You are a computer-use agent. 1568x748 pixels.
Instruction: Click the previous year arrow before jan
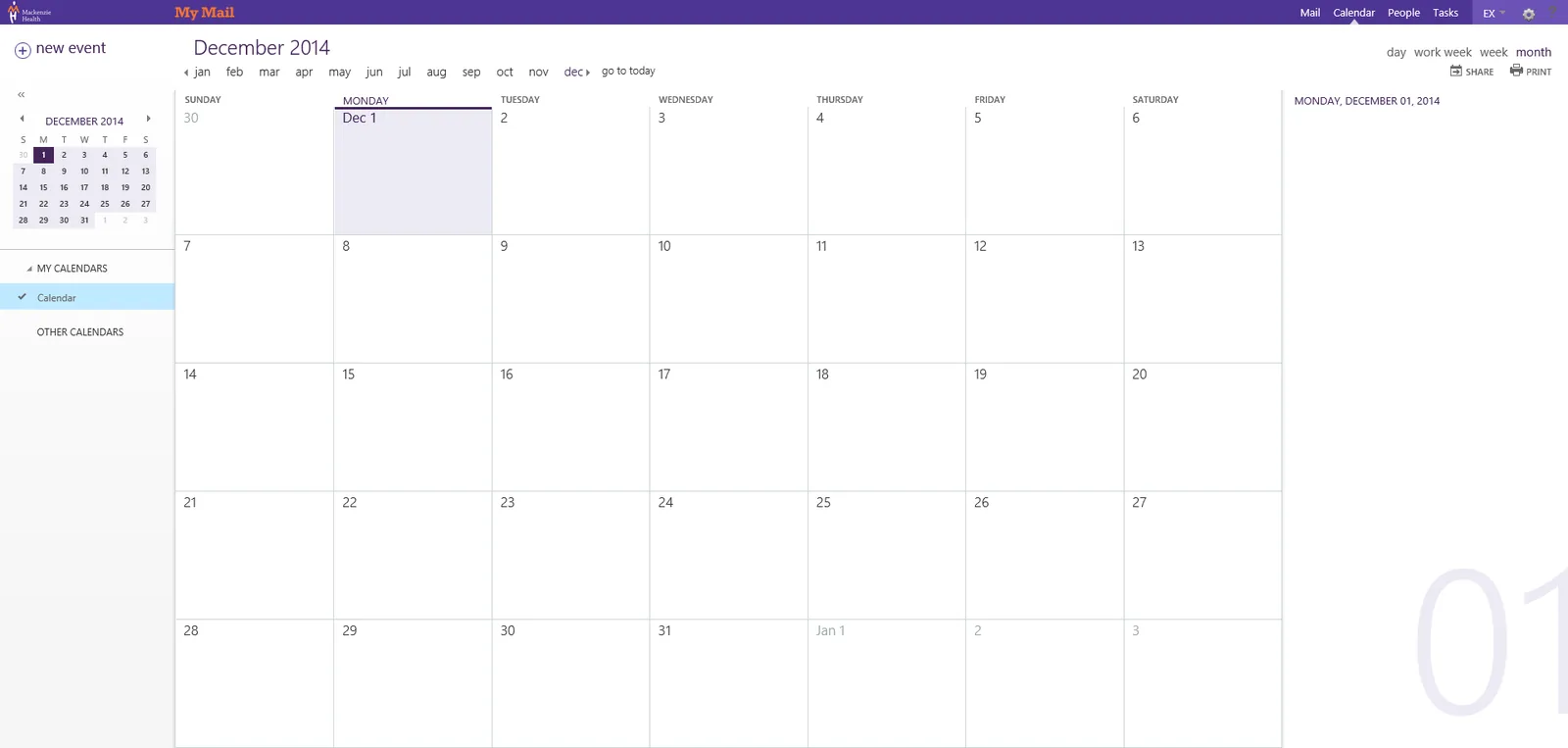pyautogui.click(x=186, y=73)
